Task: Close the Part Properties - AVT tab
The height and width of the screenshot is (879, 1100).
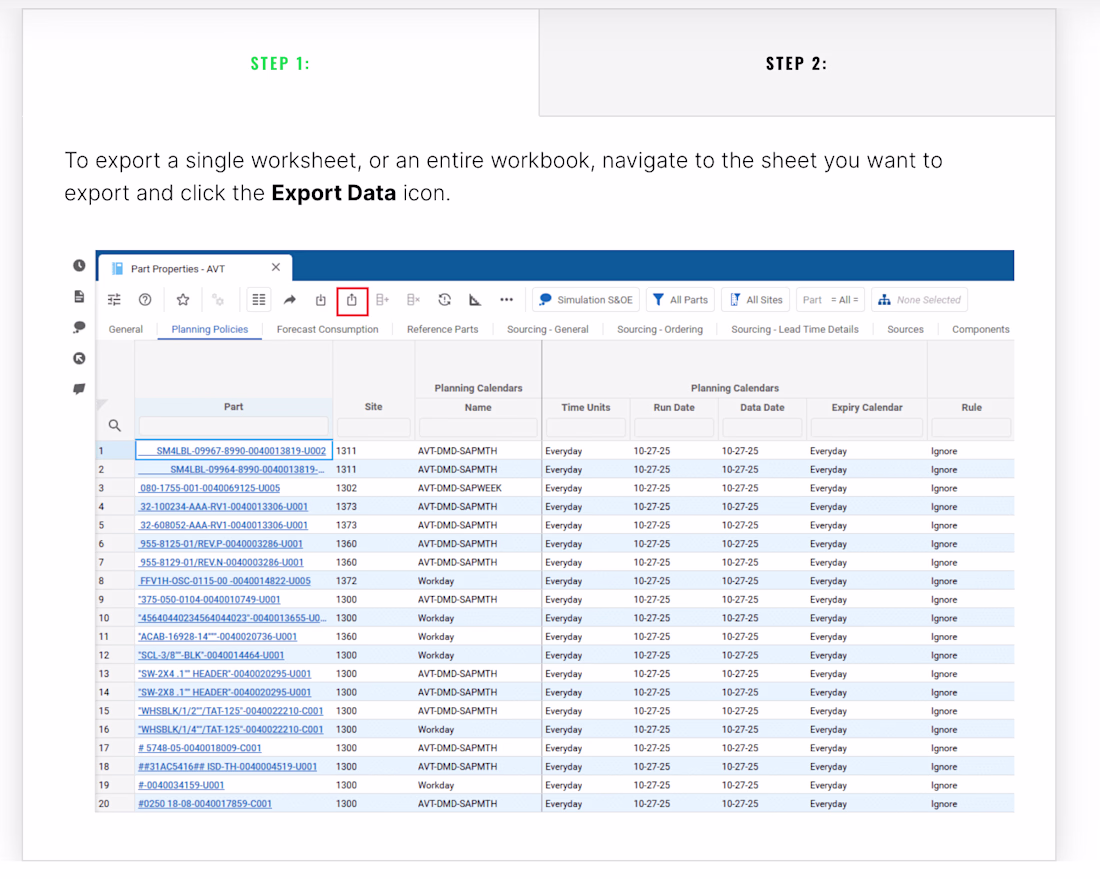Action: coord(276,267)
